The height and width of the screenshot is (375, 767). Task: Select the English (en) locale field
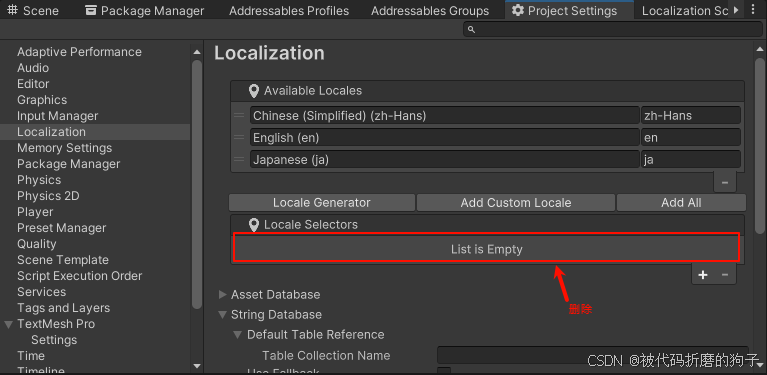[445, 137]
